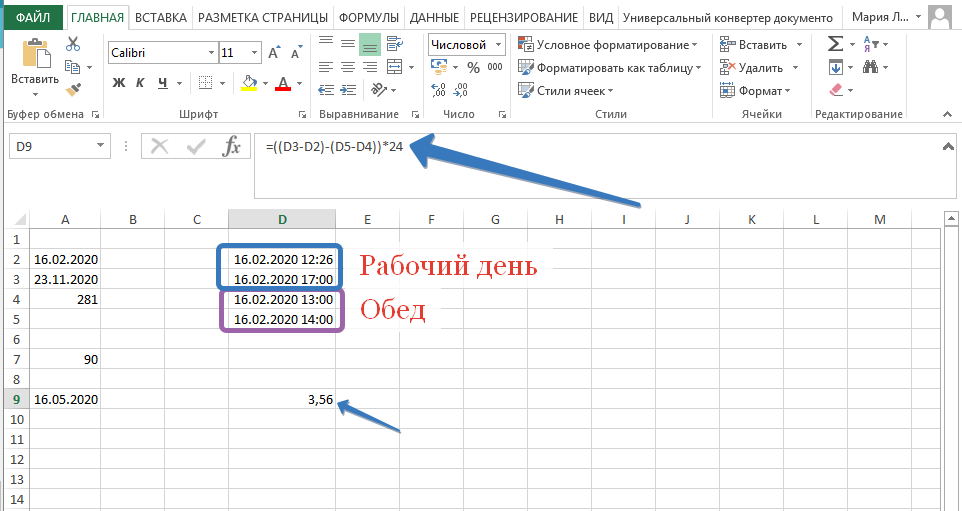The height and width of the screenshot is (511, 962).
Task: Click the Paste (Вставить) clipboard icon
Action: (35, 53)
